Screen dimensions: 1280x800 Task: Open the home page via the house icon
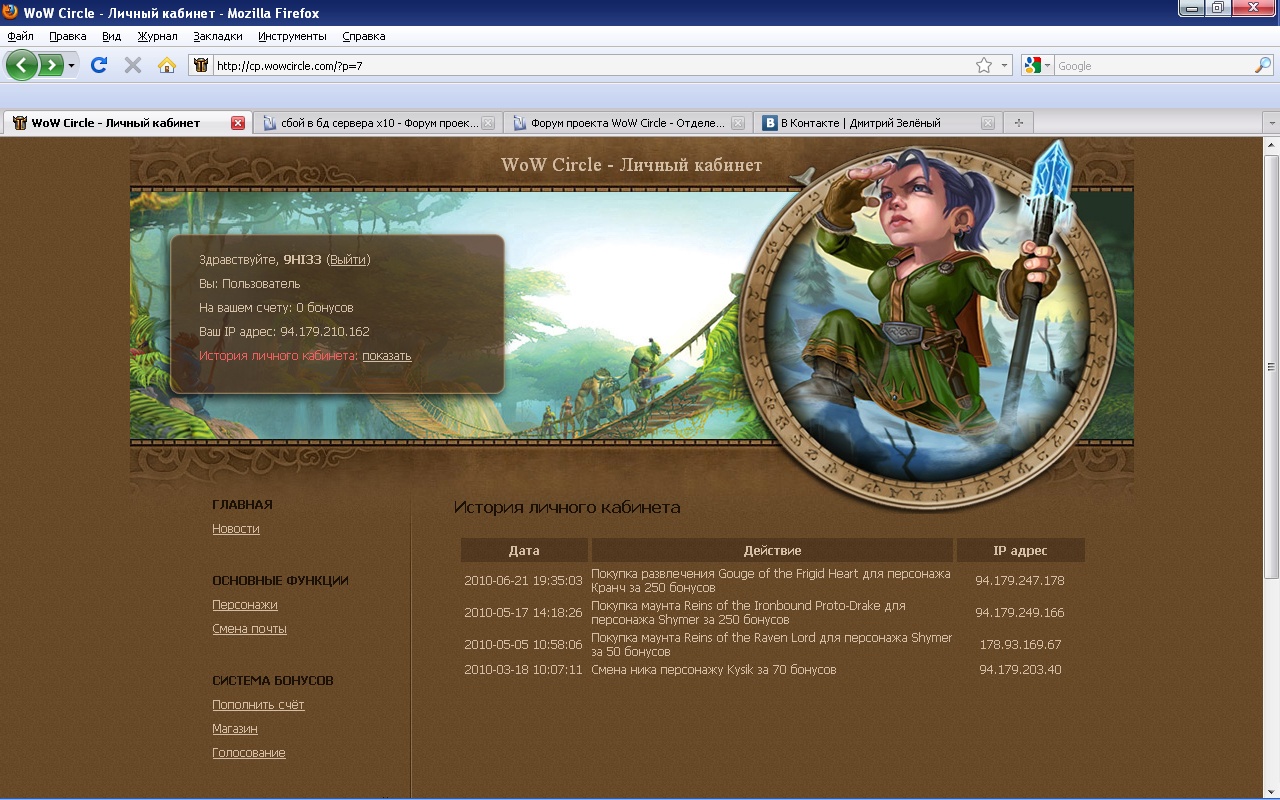tap(167, 65)
